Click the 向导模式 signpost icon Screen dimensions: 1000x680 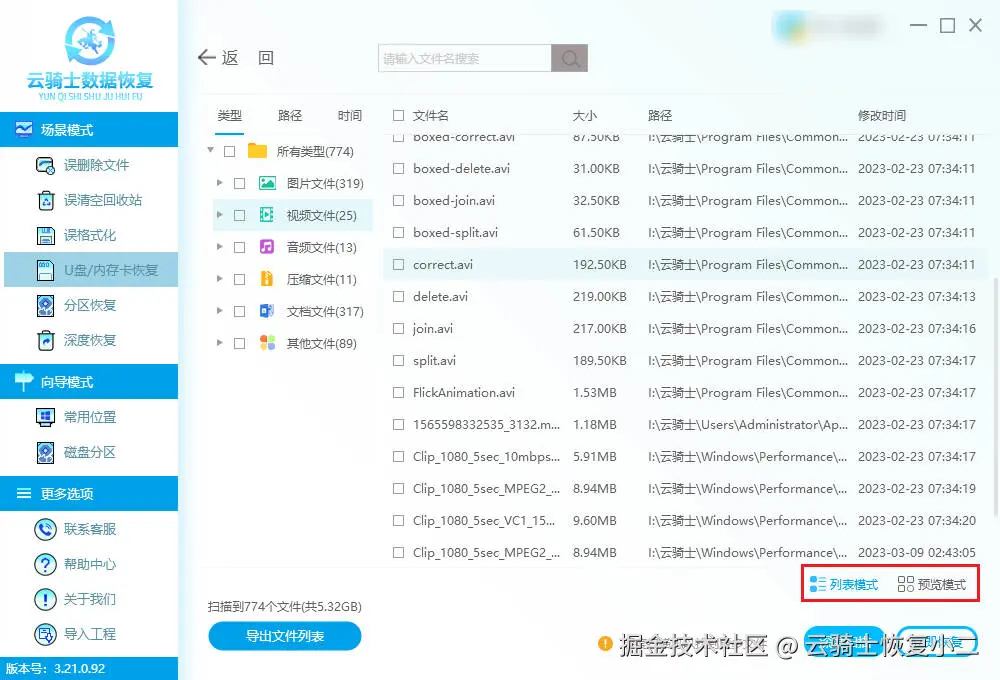tap(24, 381)
